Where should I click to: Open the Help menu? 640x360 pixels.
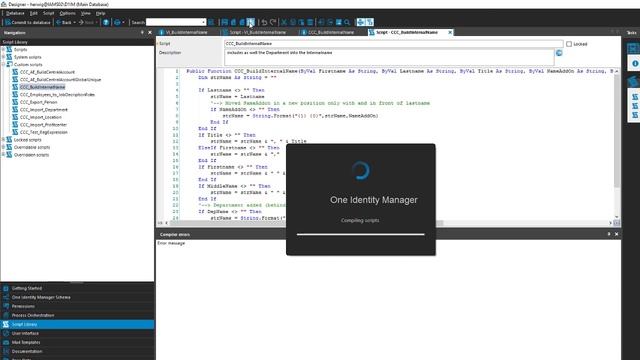click(x=100, y=13)
